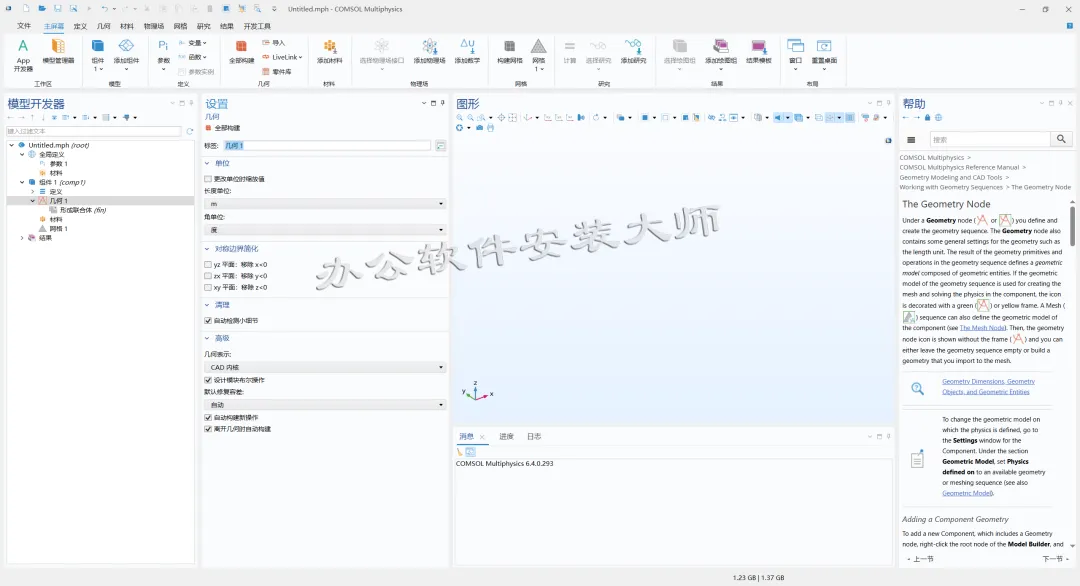Click the 添加组件 ribbon icon
The image size is (1080, 586).
click(x=126, y=54)
